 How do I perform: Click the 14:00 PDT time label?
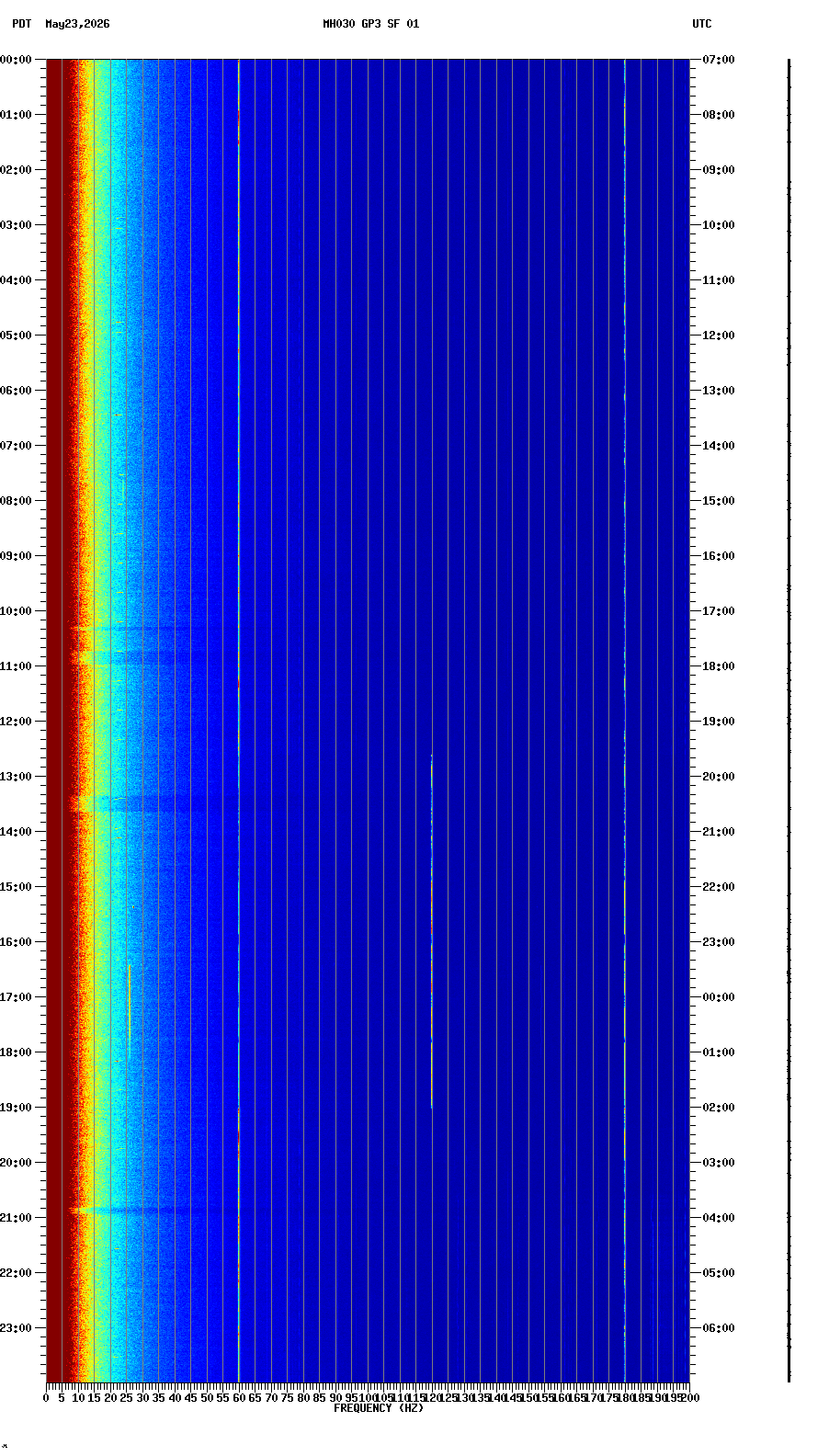16,832
